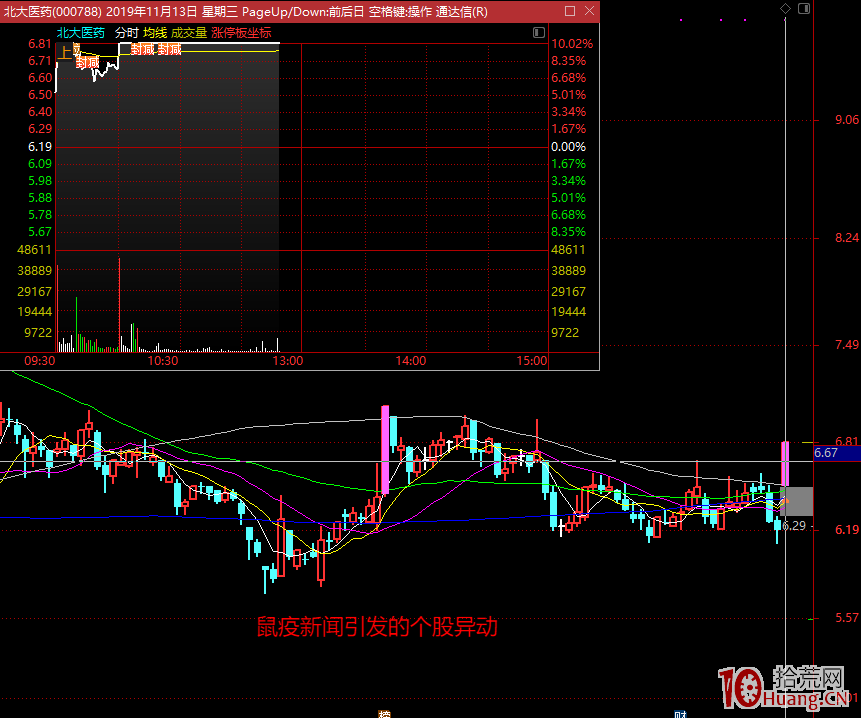Click the 北大医药 stock name label
Viewport: 861px width, 718px height.
tap(80, 32)
